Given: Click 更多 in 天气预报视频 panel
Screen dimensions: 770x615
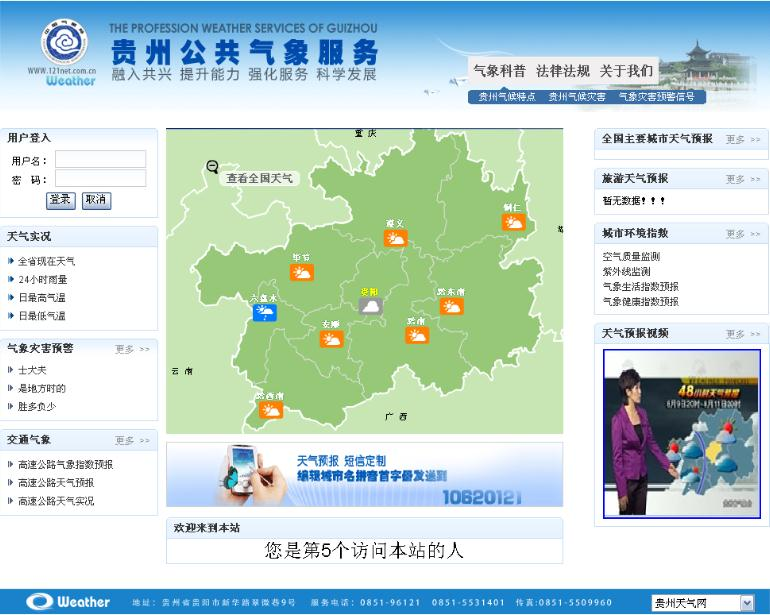Looking at the screenshot, I should tap(743, 334).
